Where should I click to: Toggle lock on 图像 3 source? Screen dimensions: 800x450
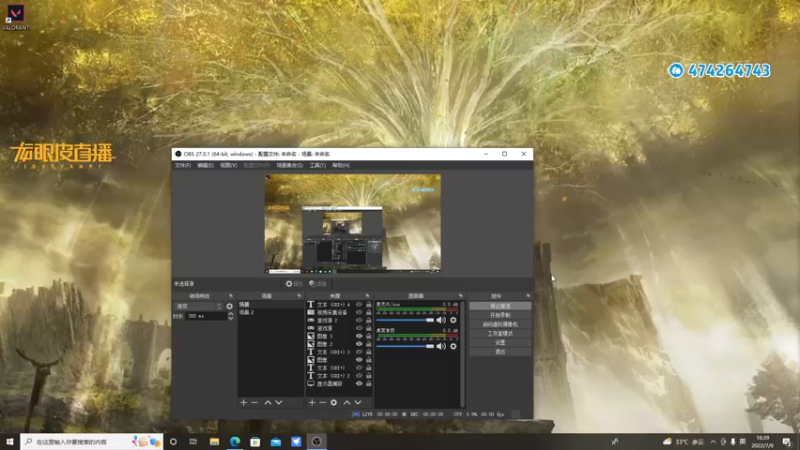pyautogui.click(x=368, y=336)
